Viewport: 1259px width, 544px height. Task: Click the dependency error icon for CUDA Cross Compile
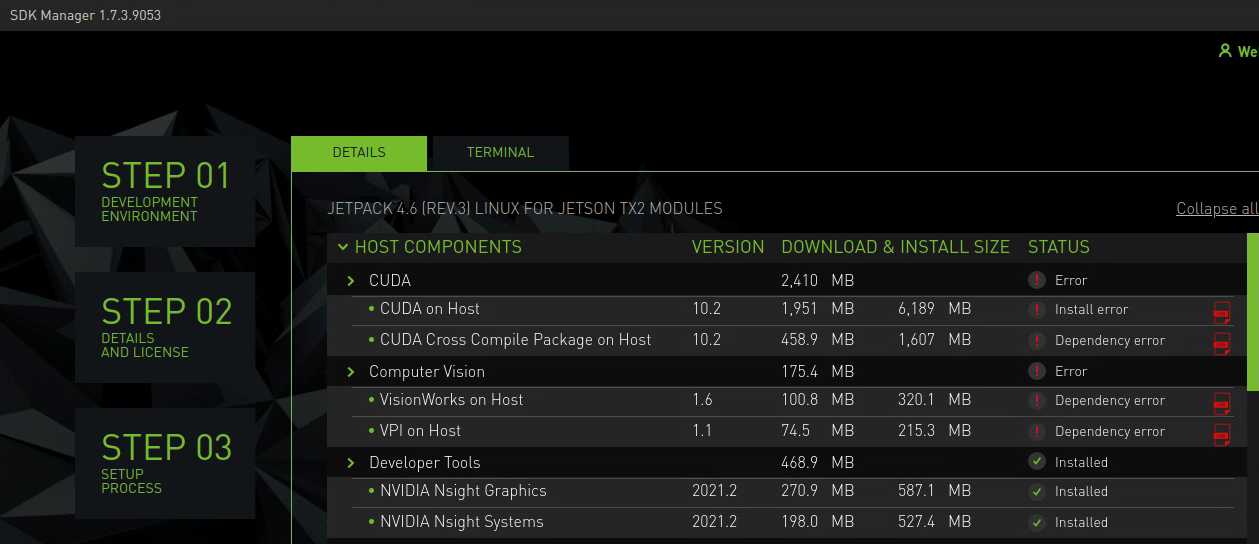[1037, 340]
